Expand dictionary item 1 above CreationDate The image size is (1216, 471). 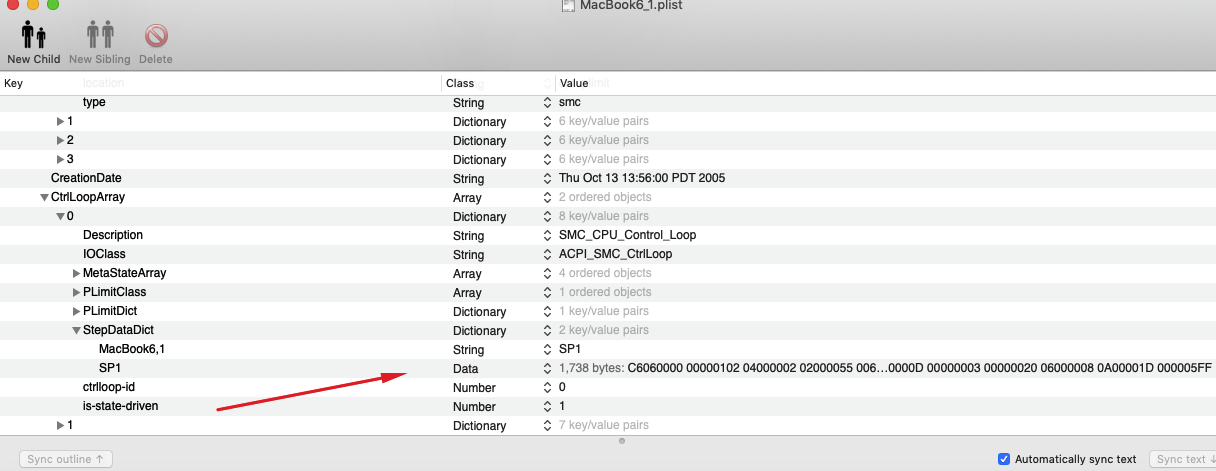tap(61, 122)
